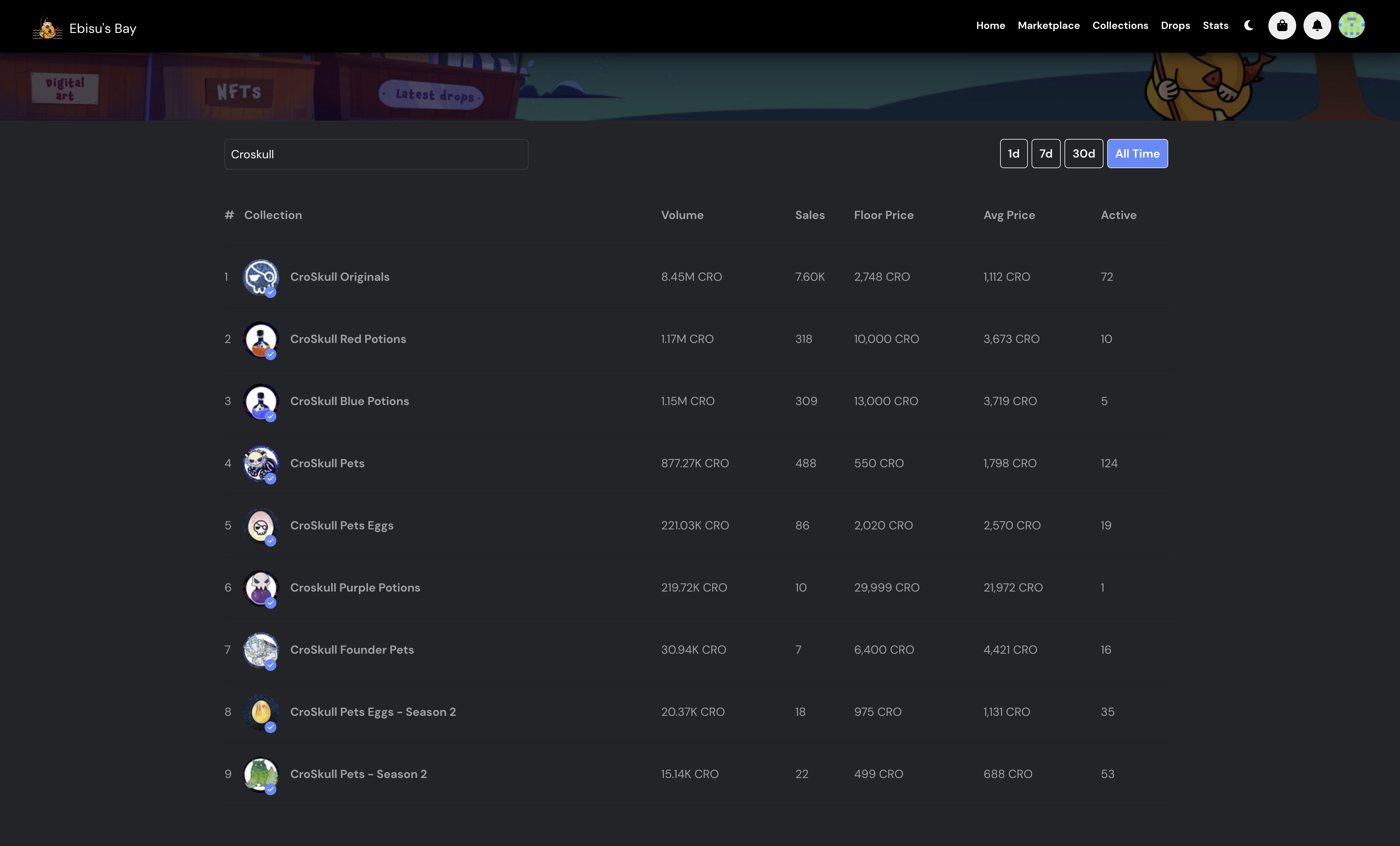Click the 13,000 CRO floor price
Image resolution: width=1400 pixels, height=846 pixels.
886,402
